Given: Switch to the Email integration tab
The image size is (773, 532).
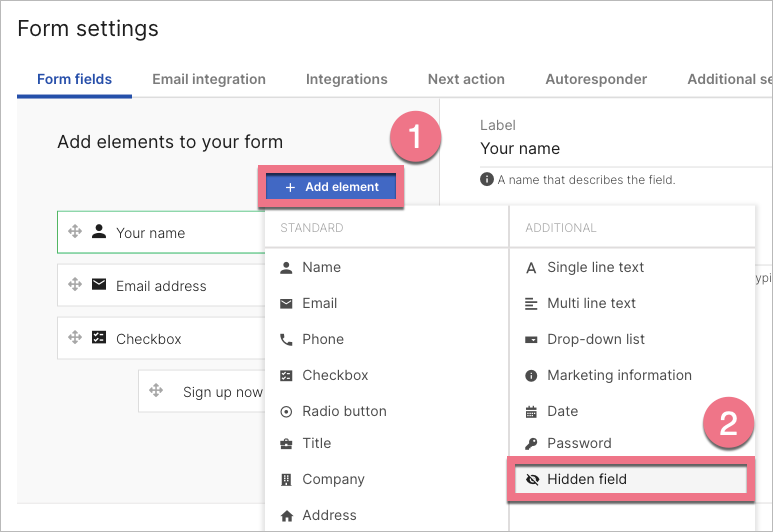Looking at the screenshot, I should (x=209, y=79).
